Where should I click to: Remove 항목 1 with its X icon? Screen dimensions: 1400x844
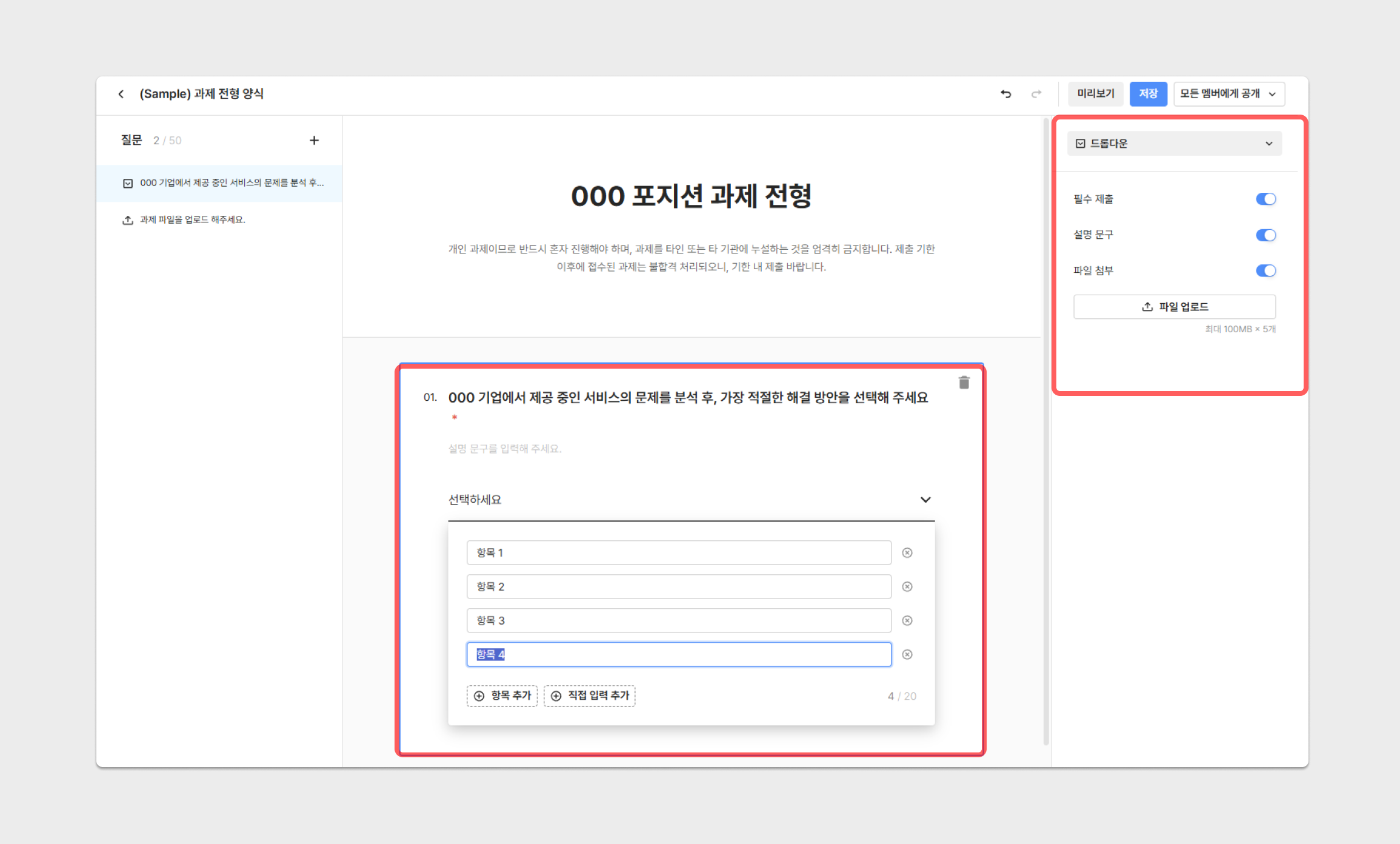click(x=907, y=553)
